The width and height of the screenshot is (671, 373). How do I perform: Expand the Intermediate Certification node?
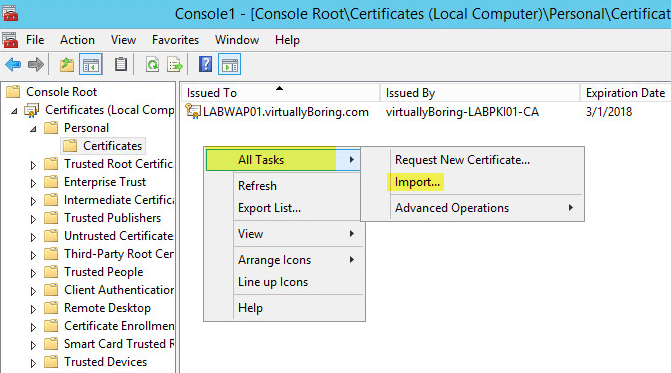33,201
